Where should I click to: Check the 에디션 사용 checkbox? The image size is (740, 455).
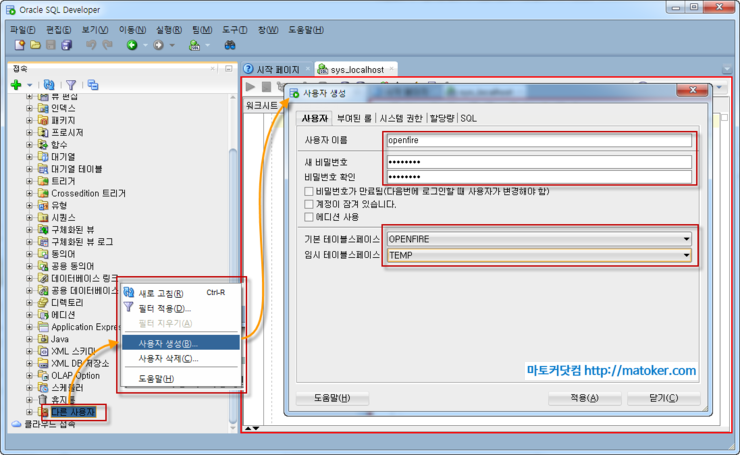click(309, 217)
